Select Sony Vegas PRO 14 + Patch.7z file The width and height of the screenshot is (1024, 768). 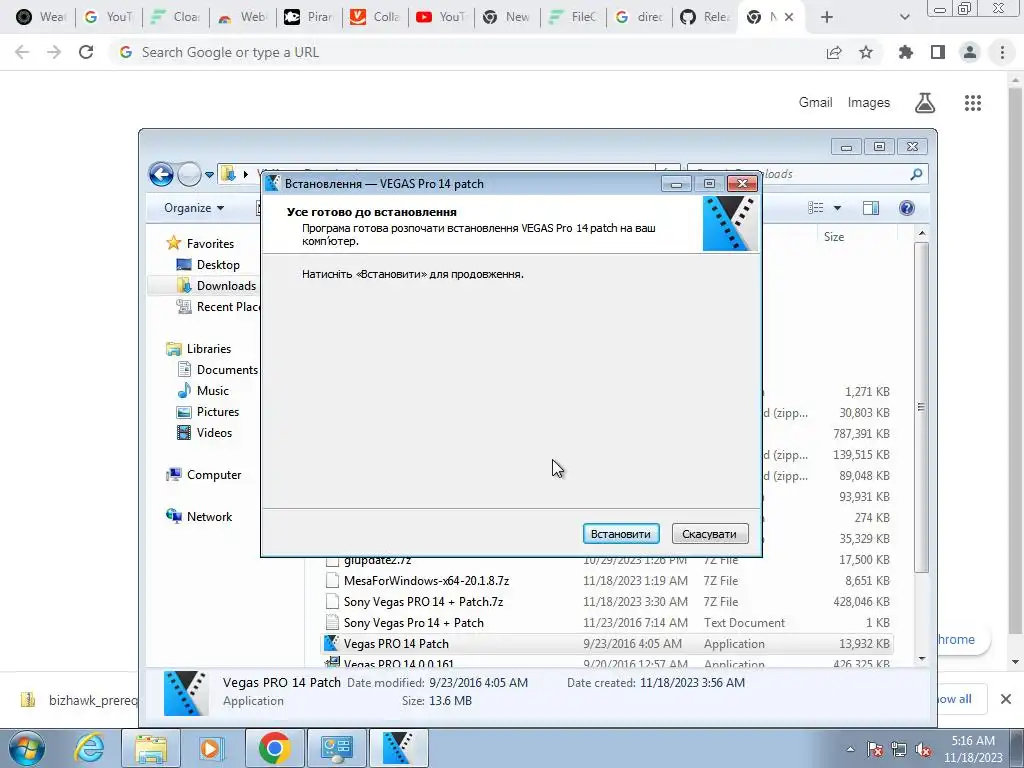click(423, 601)
